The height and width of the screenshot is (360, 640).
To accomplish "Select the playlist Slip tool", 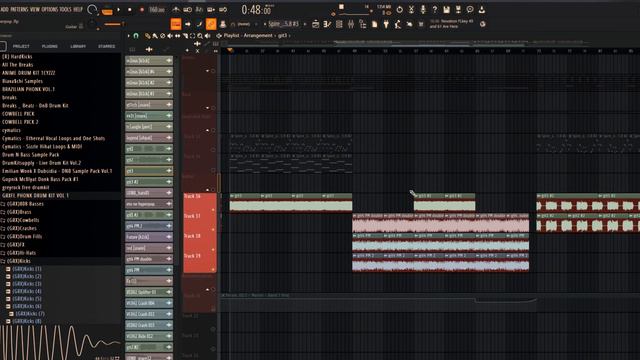I will 178,36.
